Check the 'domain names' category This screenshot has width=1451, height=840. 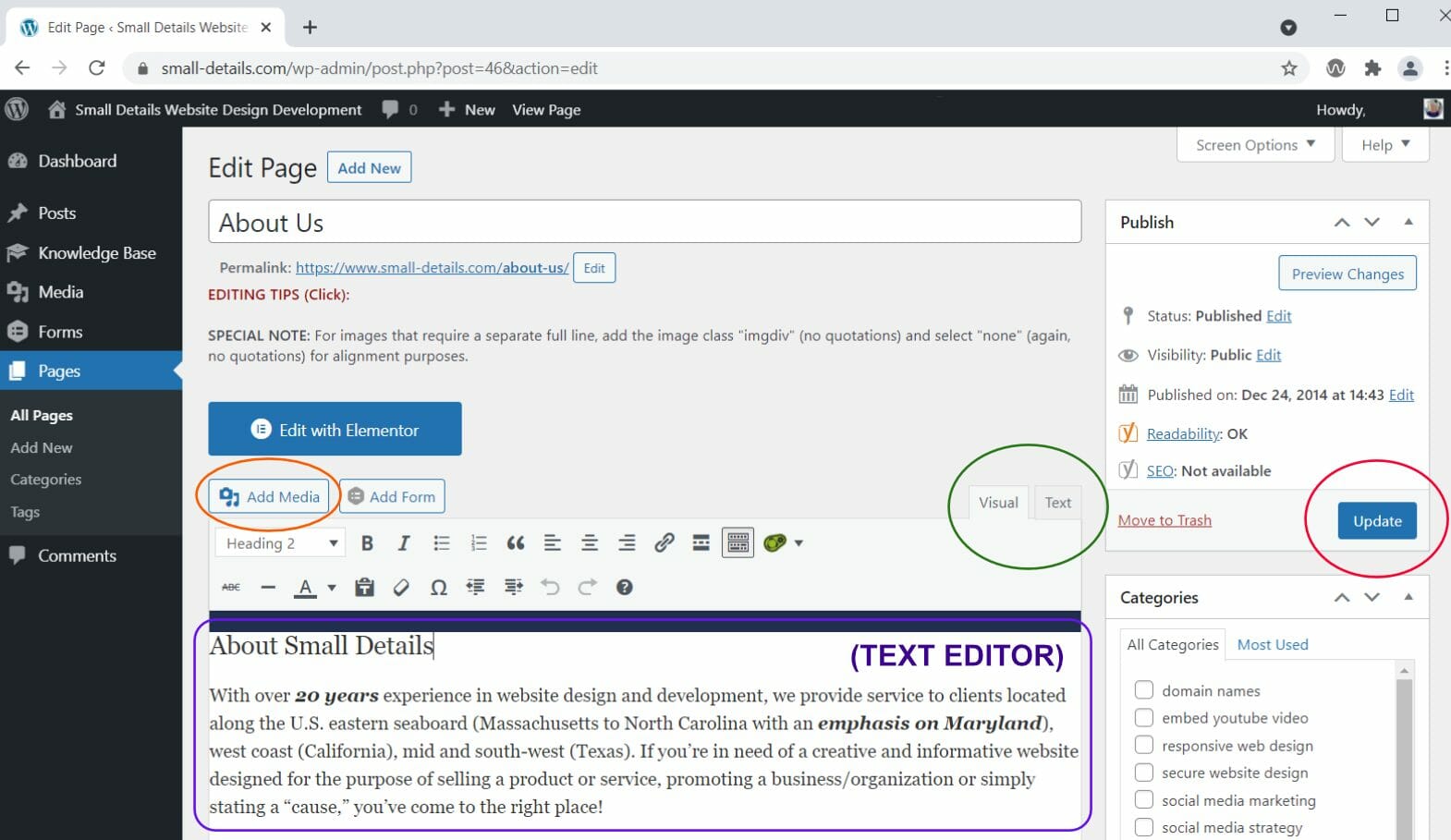point(1144,690)
